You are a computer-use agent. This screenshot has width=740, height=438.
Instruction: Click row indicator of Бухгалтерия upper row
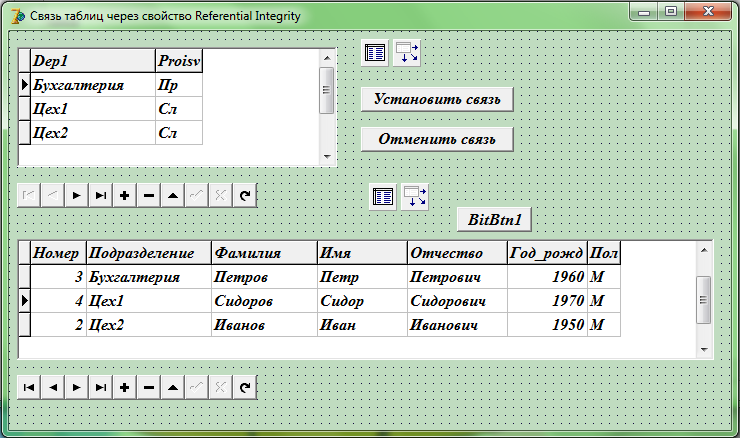coord(25,85)
